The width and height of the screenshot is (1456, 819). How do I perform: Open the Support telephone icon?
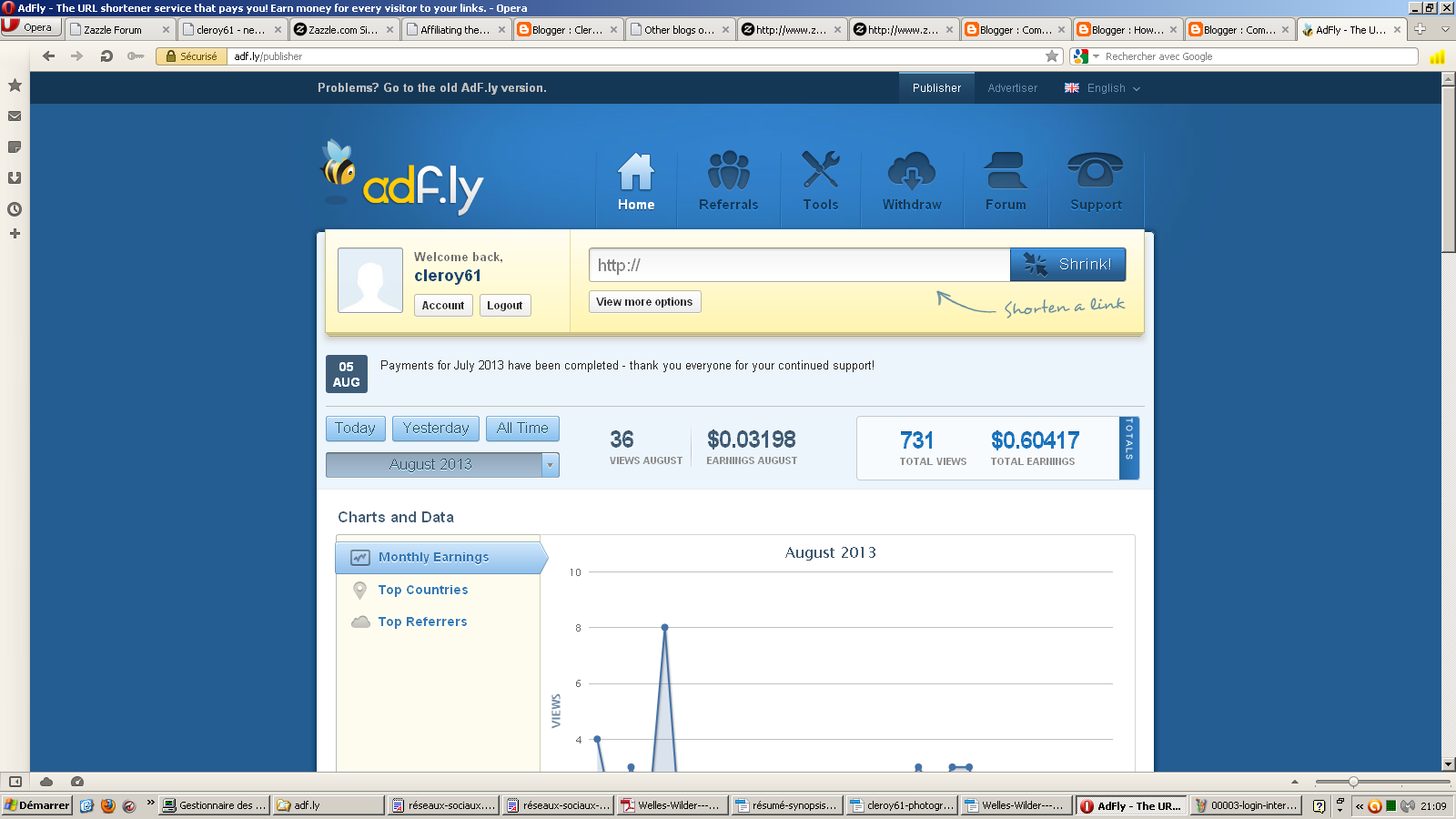(x=1096, y=170)
